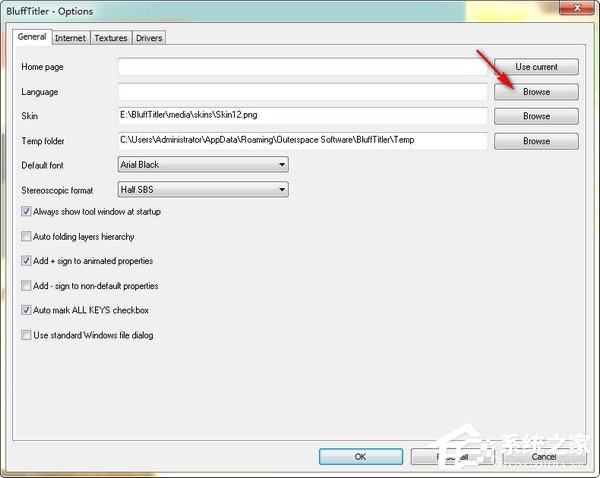Image resolution: width=600 pixels, height=478 pixels.
Task: Close the Options dialog window
Action: (x=577, y=8)
